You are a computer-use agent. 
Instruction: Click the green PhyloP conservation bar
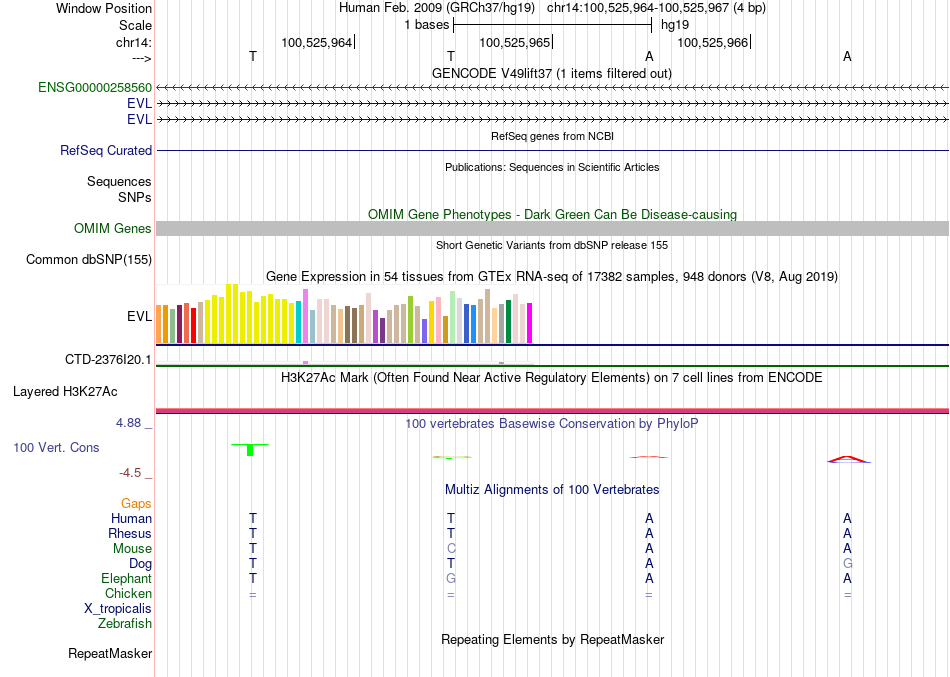(250, 450)
